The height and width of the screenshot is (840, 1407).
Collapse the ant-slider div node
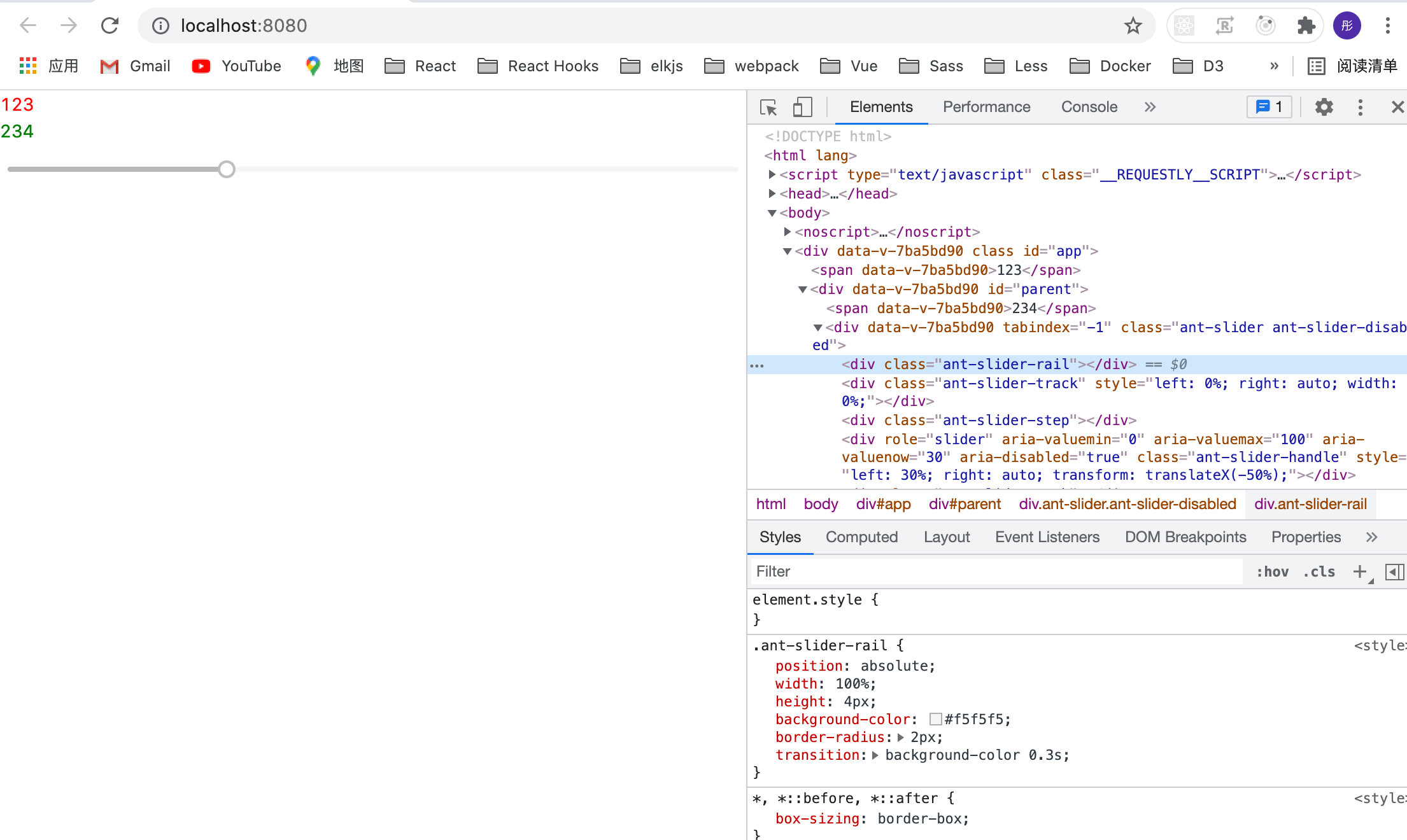coord(818,328)
